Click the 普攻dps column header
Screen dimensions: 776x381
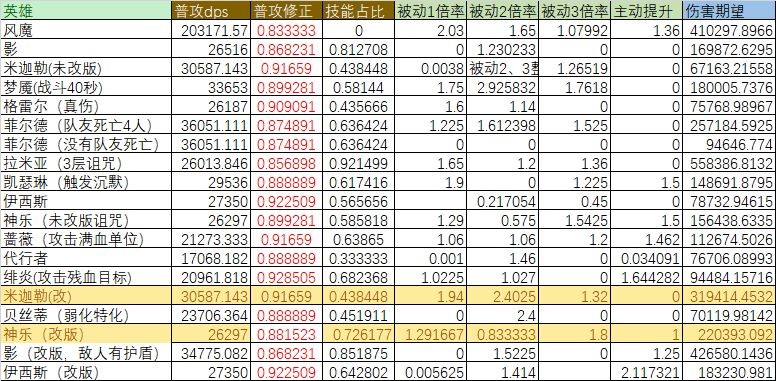pyautogui.click(x=210, y=11)
